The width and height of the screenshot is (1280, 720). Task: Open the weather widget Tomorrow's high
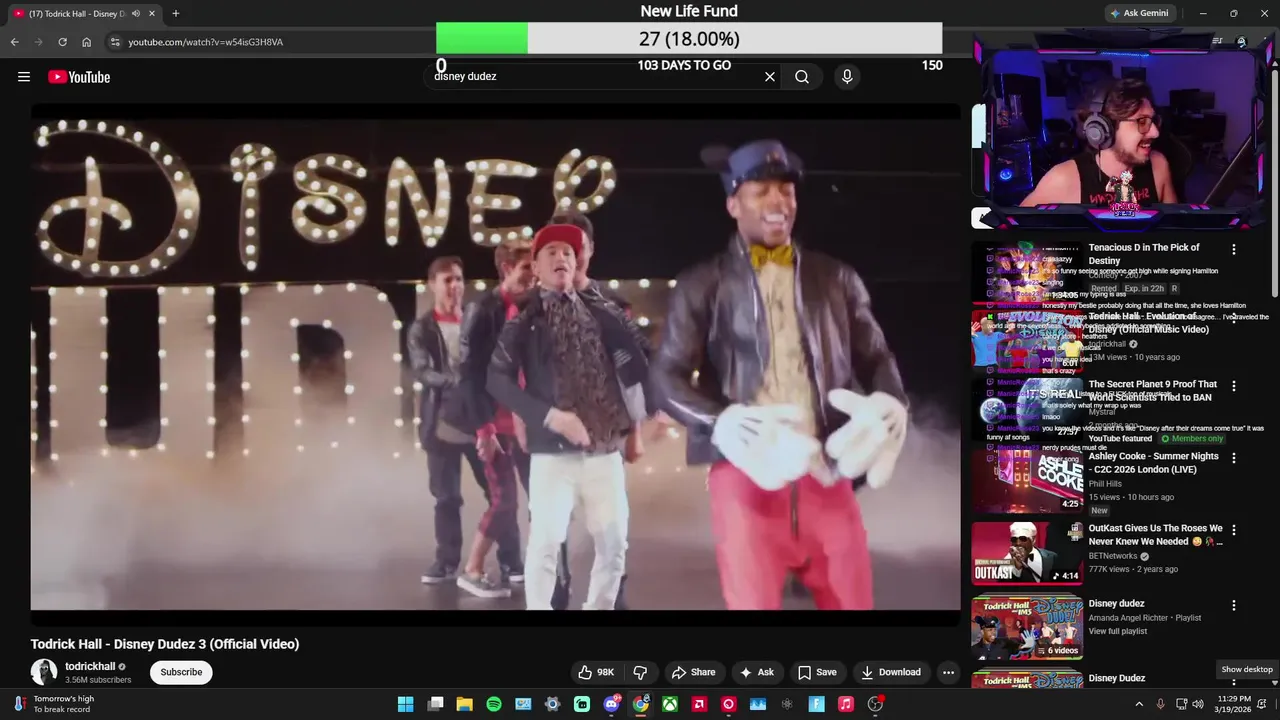point(55,704)
